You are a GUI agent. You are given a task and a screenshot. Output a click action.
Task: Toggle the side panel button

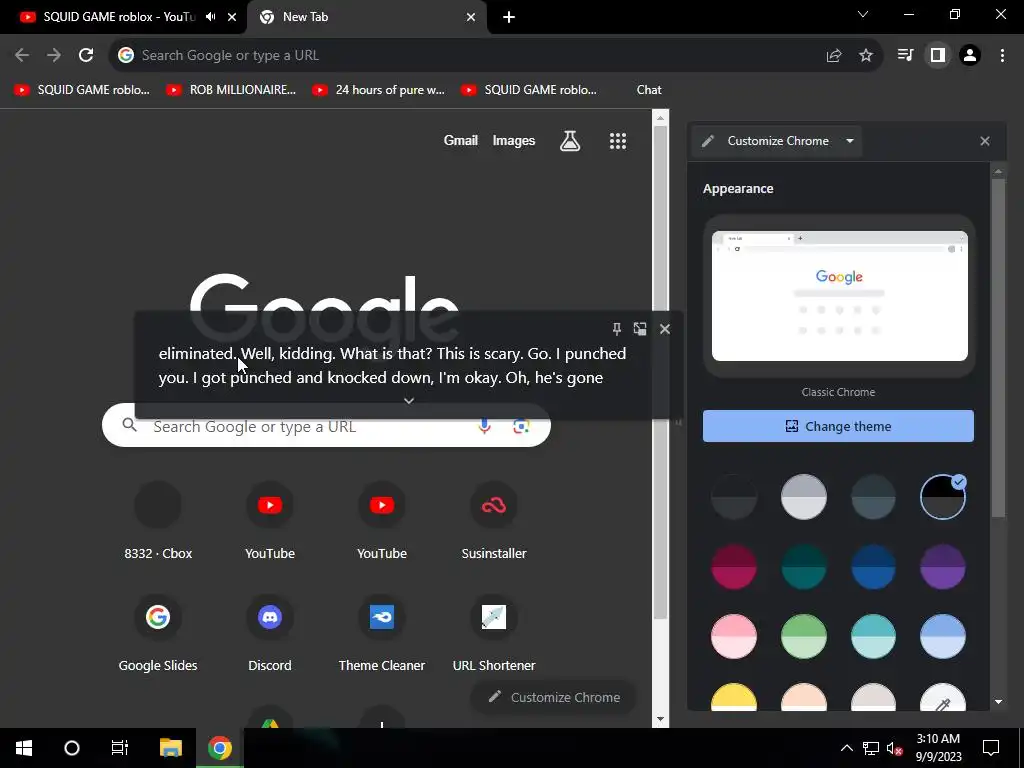938,55
